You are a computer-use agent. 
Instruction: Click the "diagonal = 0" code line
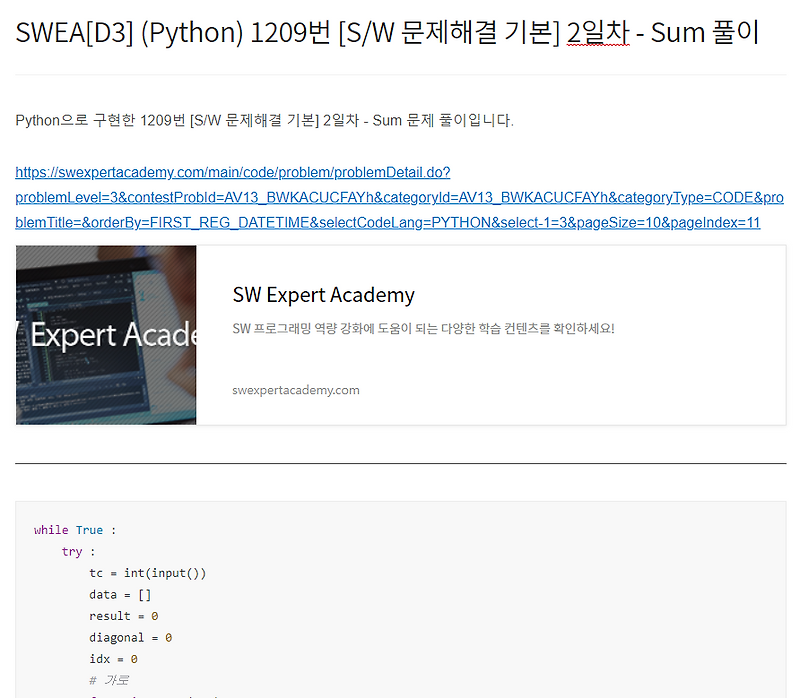point(132,637)
